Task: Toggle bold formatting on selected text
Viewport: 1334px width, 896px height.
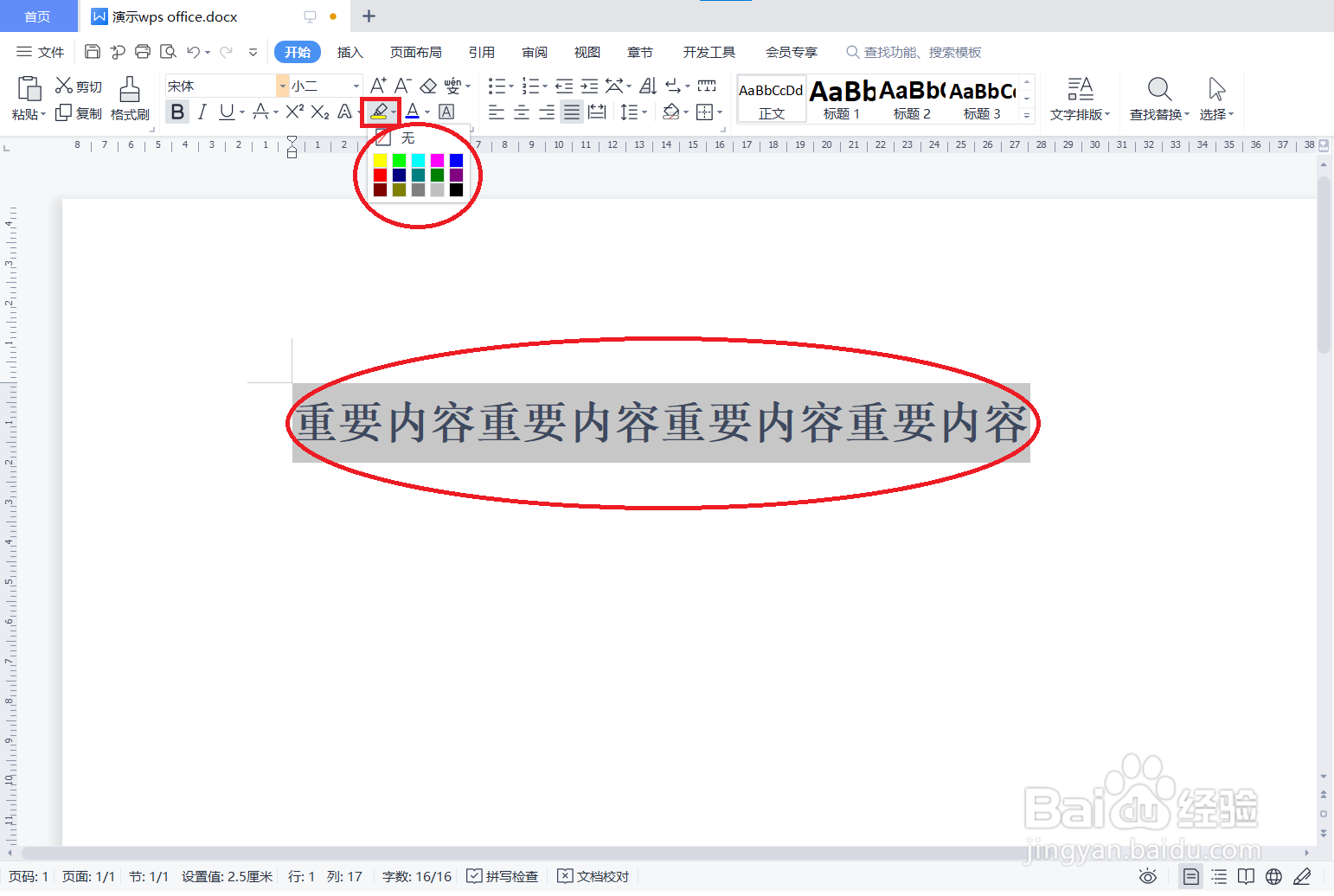Action: pyautogui.click(x=176, y=112)
